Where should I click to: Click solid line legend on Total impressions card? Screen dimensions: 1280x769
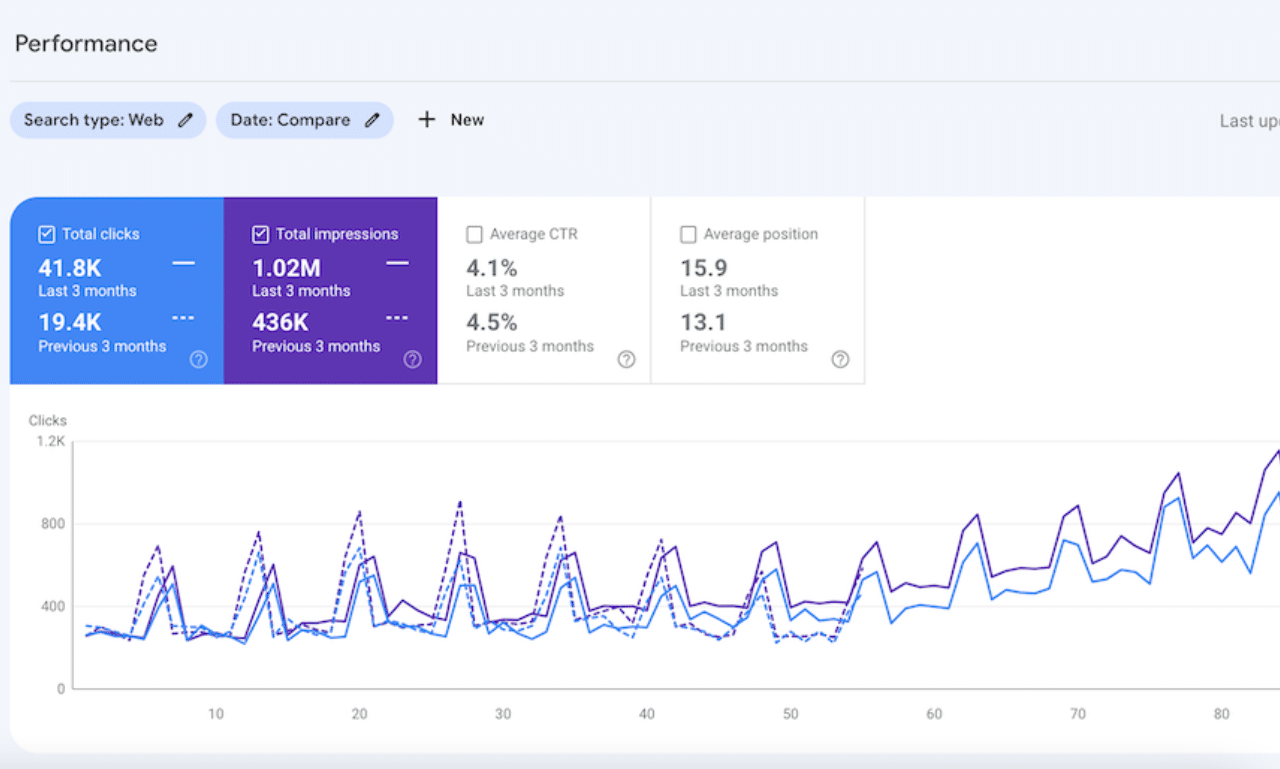[x=398, y=263]
